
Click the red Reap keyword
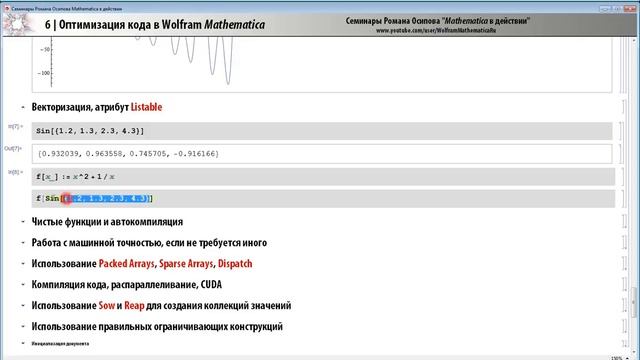pos(134,305)
